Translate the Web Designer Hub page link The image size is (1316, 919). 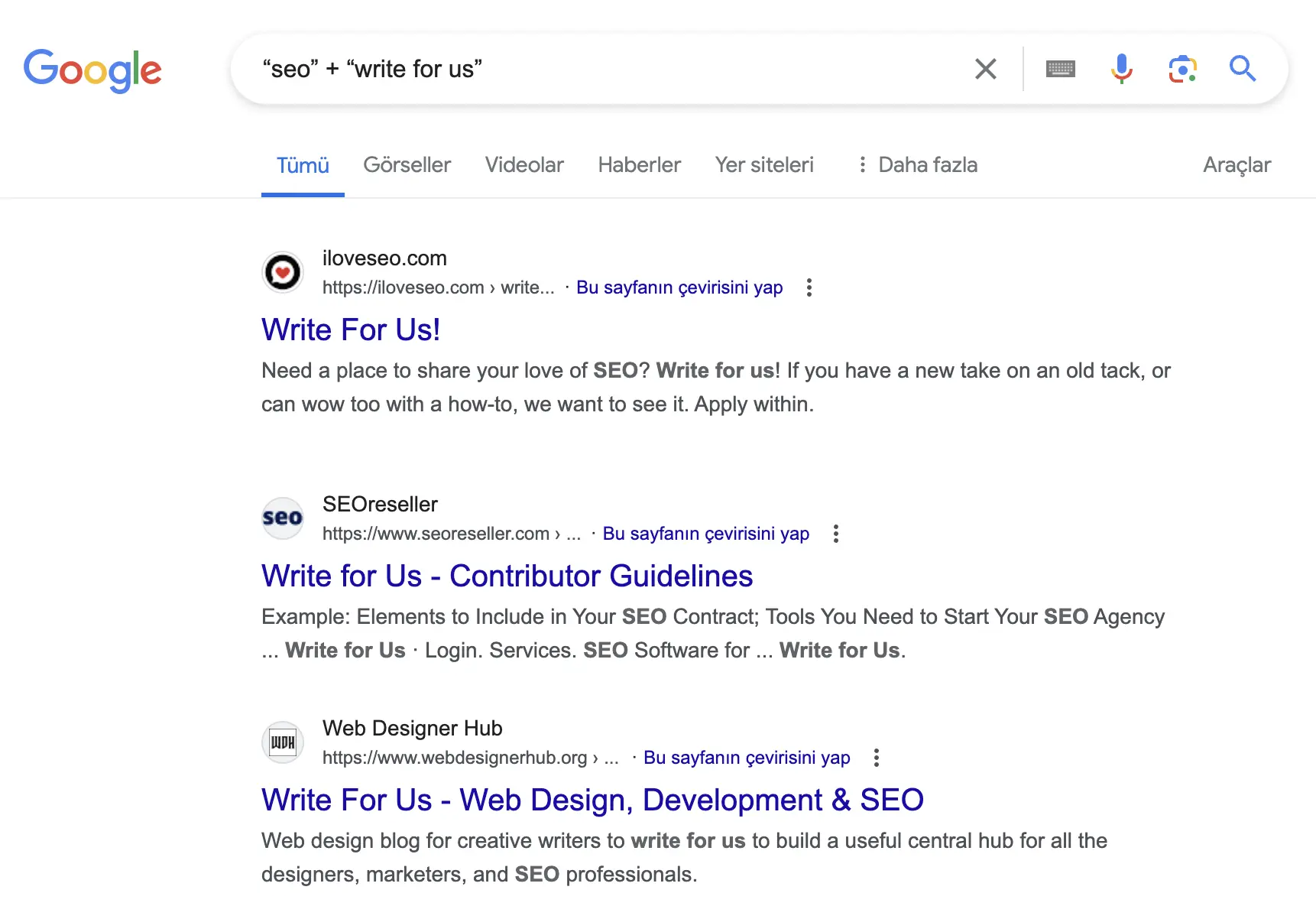[747, 758]
